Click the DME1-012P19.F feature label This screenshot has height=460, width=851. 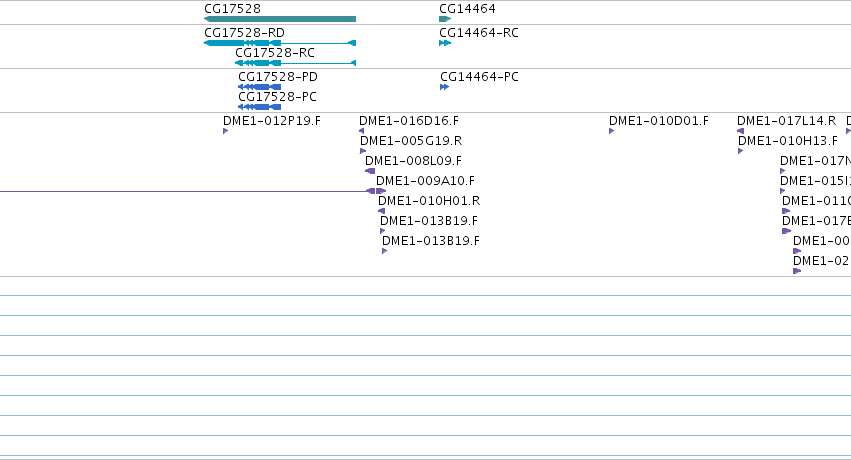click(x=272, y=120)
